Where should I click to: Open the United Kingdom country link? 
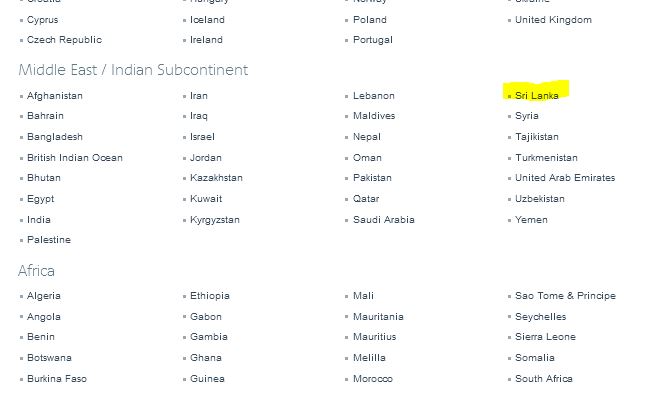pyautogui.click(x=553, y=20)
